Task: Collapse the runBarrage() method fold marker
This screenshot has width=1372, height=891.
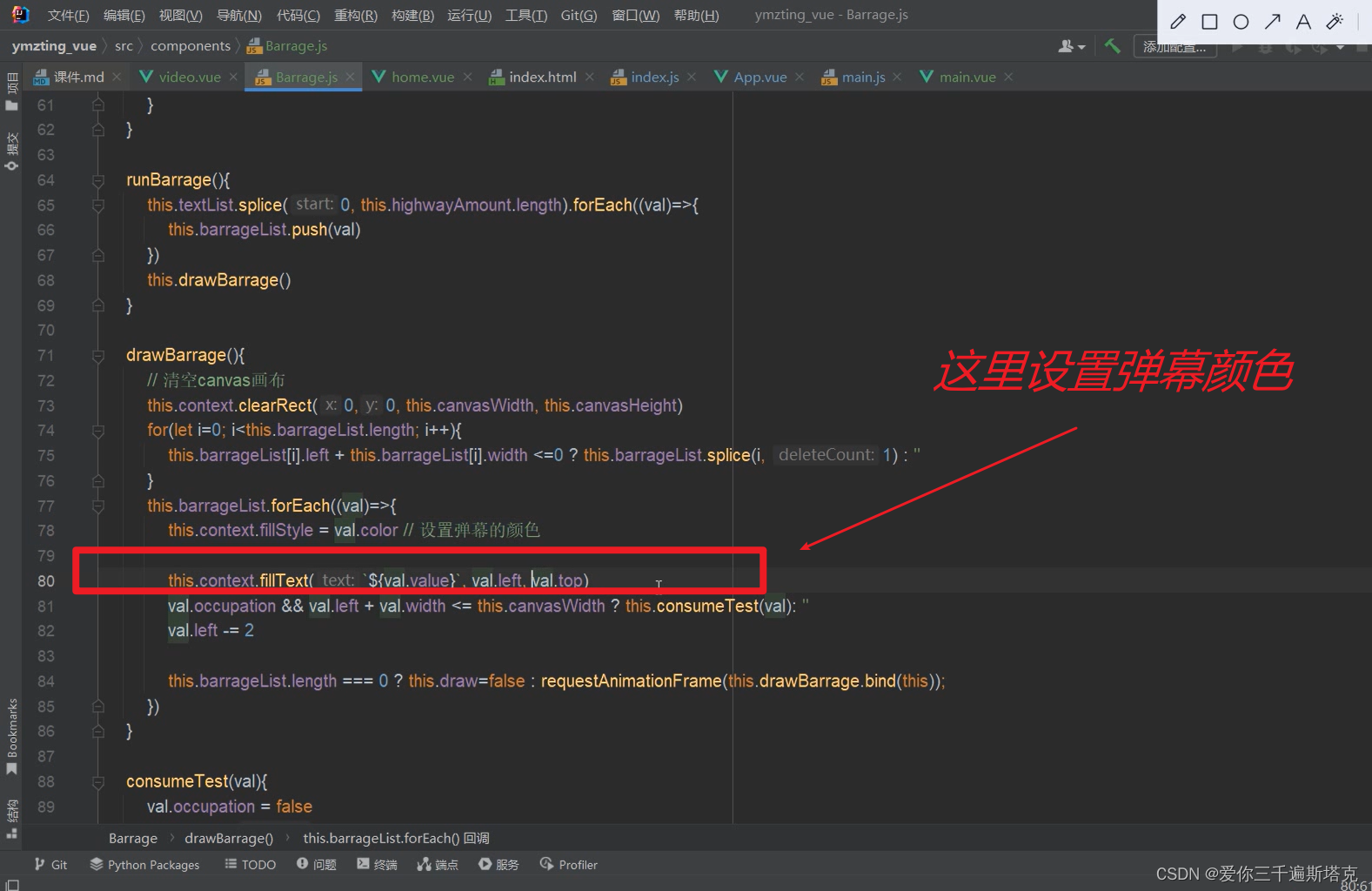Action: (98, 180)
